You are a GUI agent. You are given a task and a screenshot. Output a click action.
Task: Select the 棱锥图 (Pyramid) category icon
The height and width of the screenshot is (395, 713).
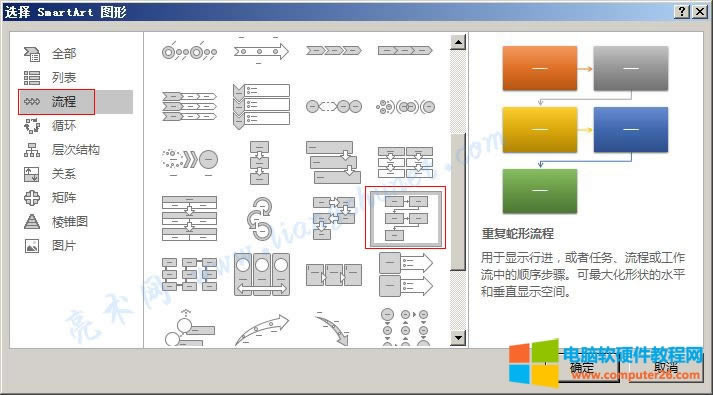pyautogui.click(x=32, y=222)
